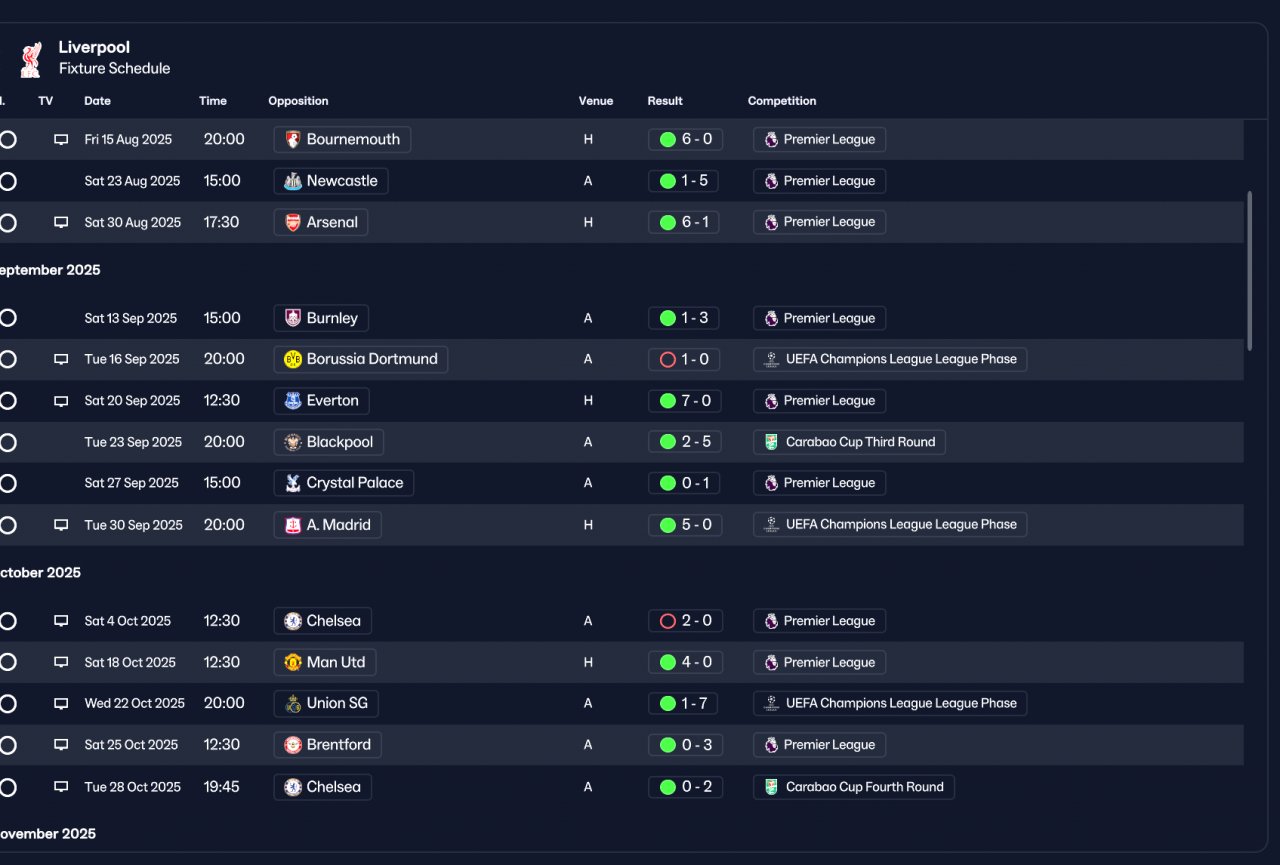Open the A. Madrid opposition button

coord(328,525)
